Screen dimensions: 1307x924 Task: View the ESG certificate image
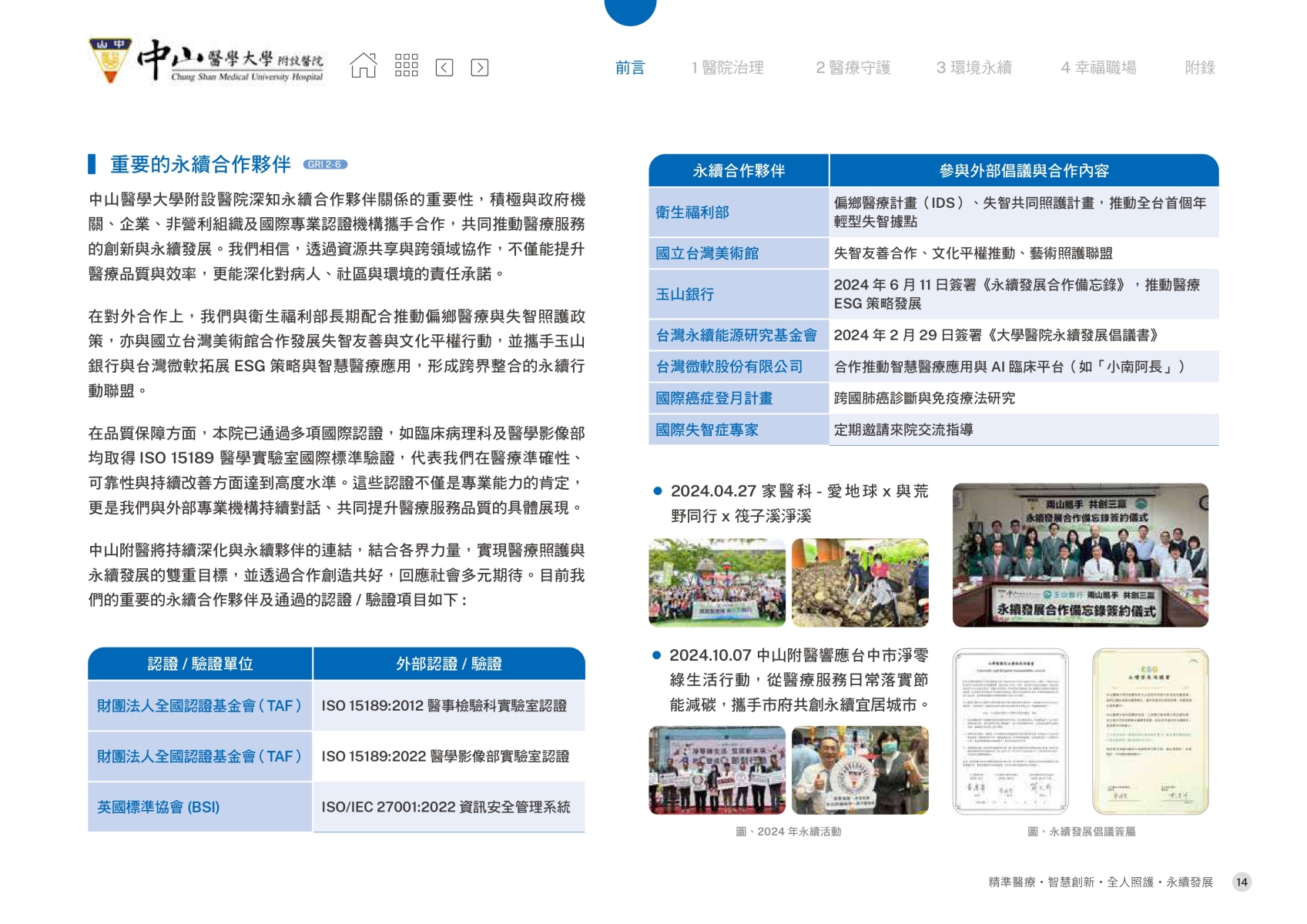click(1150, 731)
